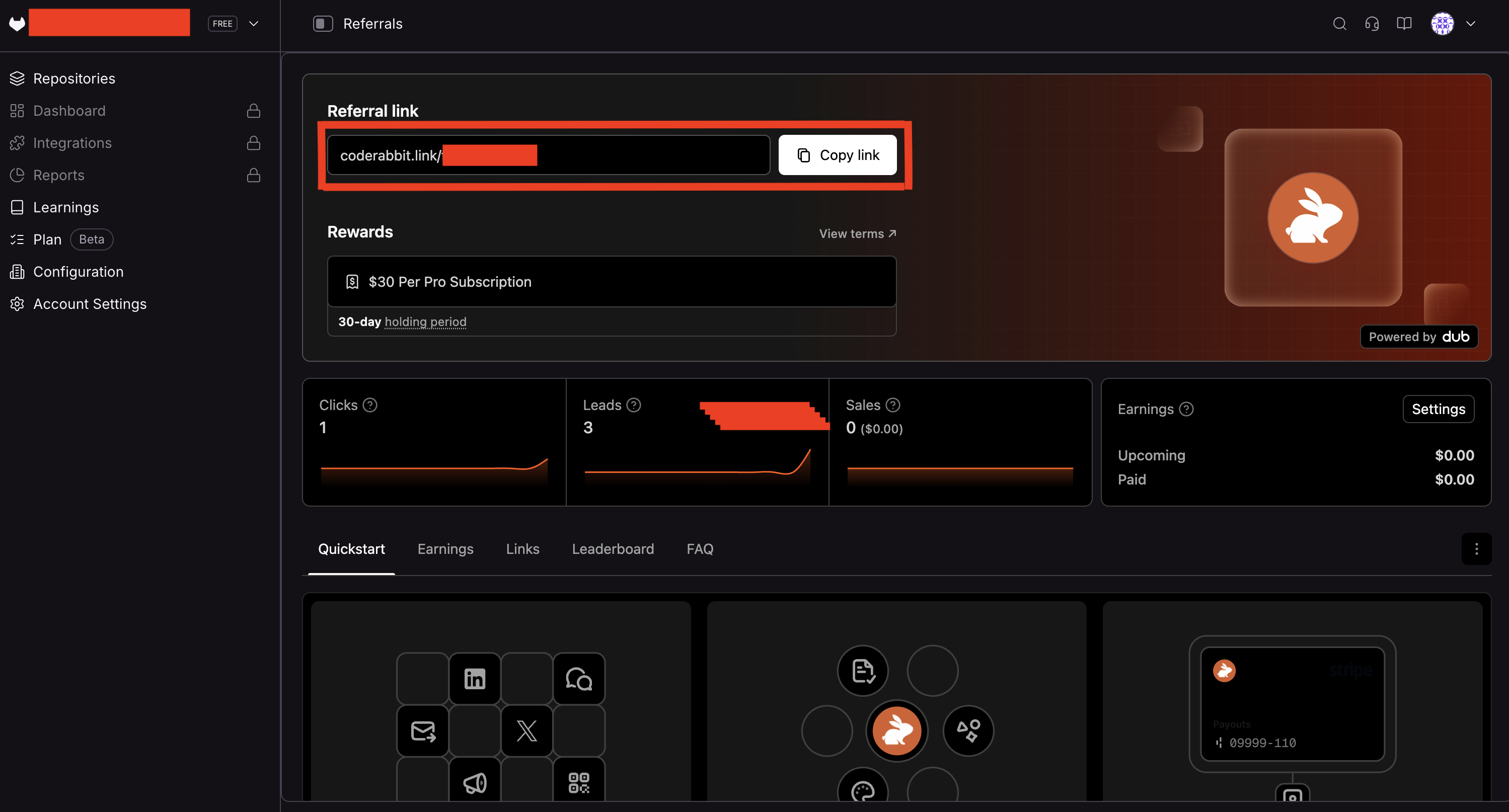Click the Earnings help question icon
Image resolution: width=1509 pixels, height=812 pixels.
[1186, 409]
